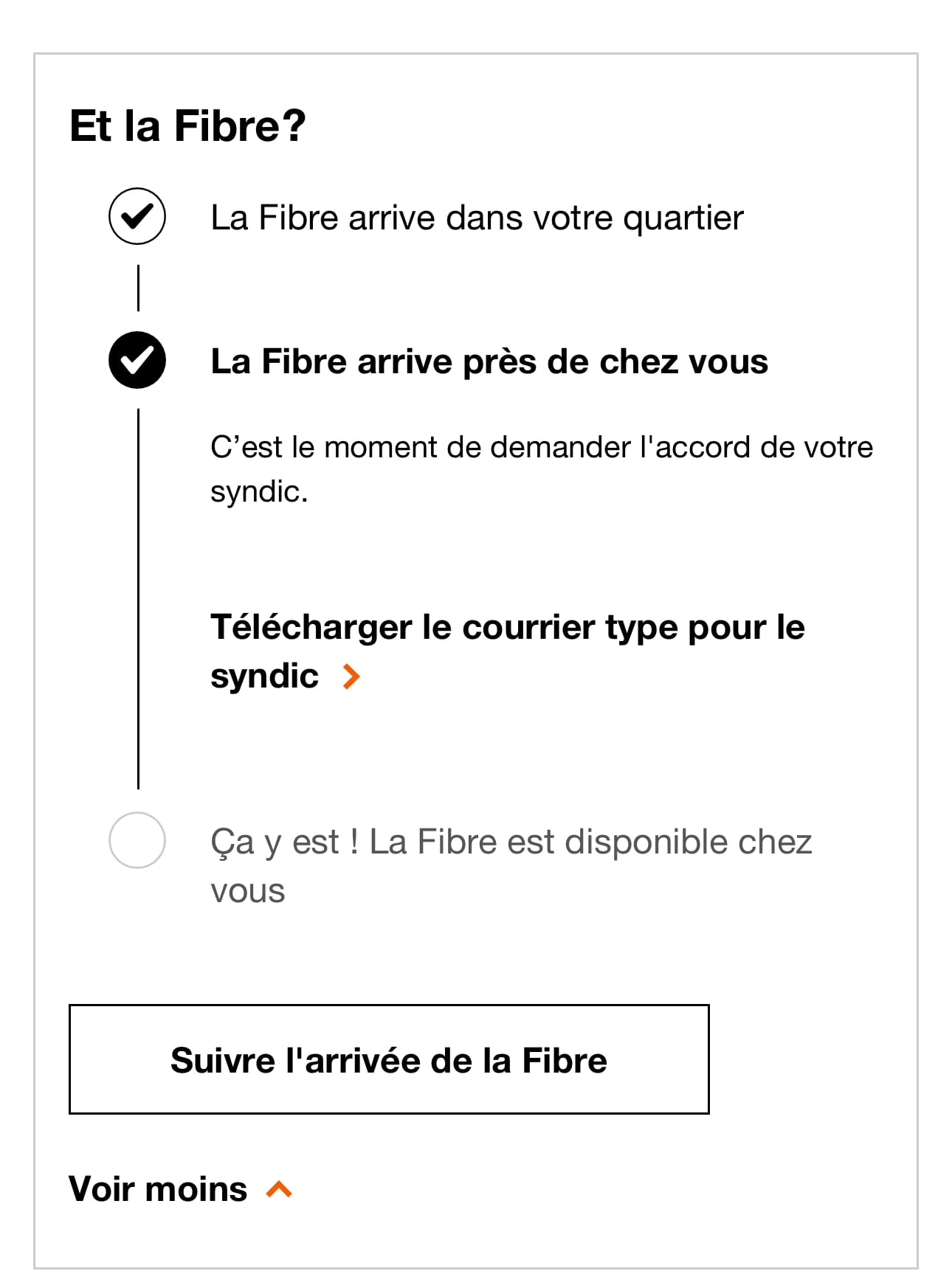
Task: Select the "La Fibre arrive dans votre quartier" step
Action: coord(476,218)
